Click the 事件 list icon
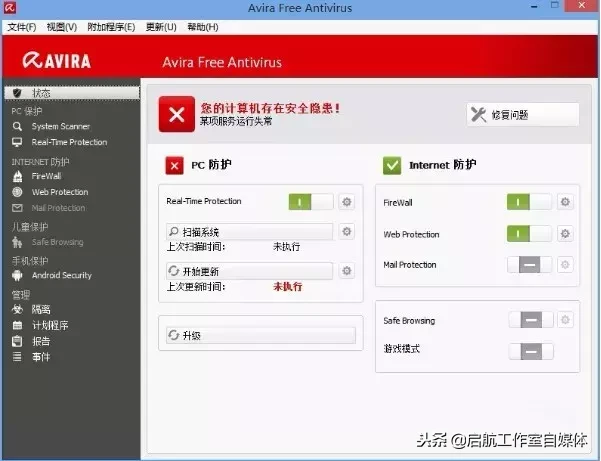This screenshot has width=601, height=461. (17, 357)
